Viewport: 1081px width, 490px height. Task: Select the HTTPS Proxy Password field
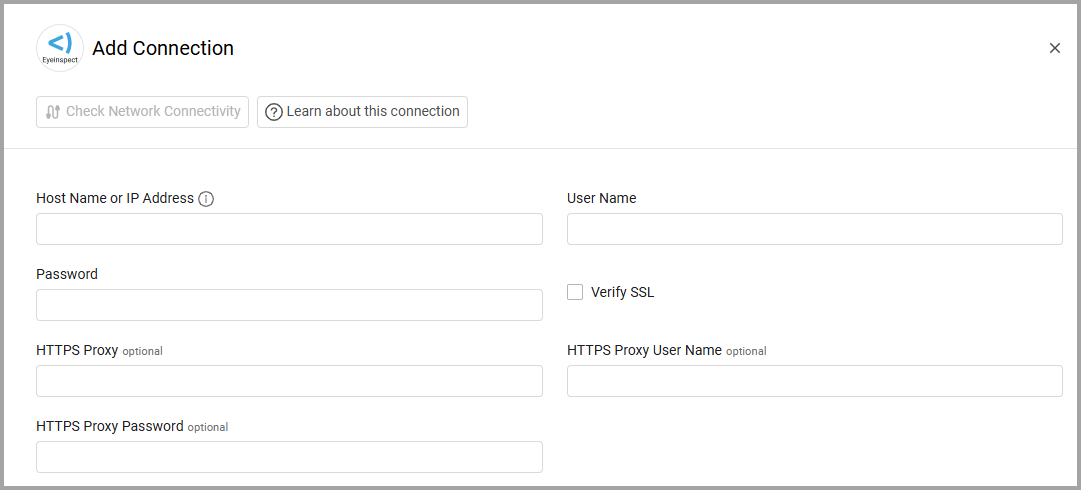(x=289, y=457)
